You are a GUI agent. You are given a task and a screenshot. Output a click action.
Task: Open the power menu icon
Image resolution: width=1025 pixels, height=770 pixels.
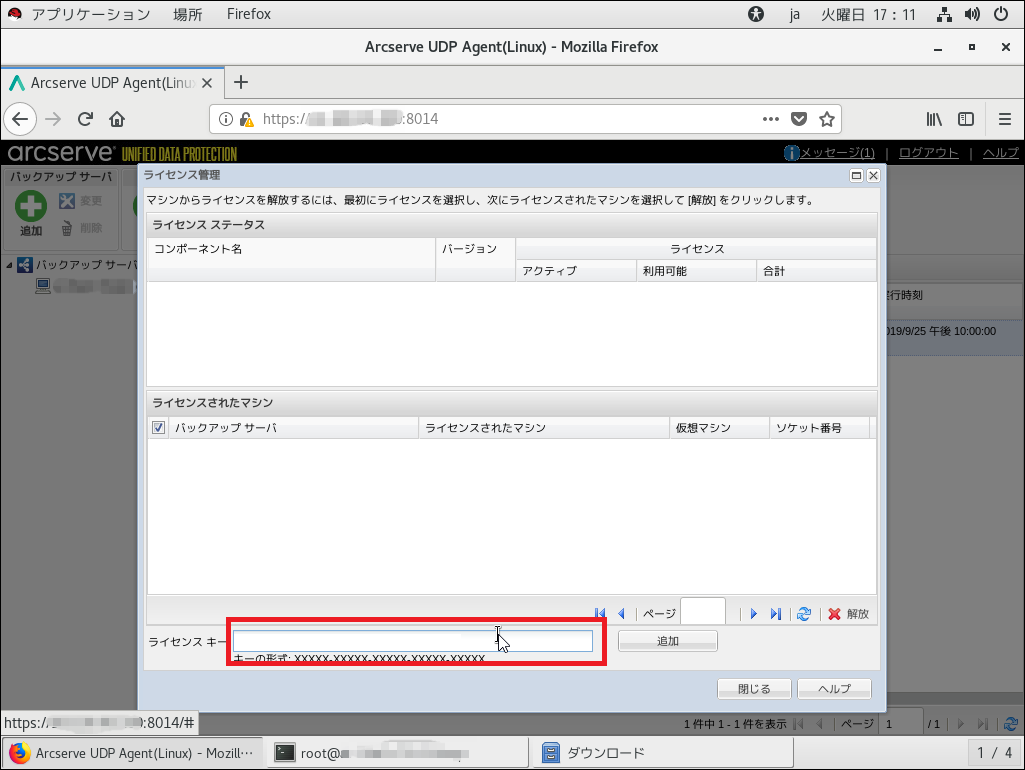(1001, 14)
